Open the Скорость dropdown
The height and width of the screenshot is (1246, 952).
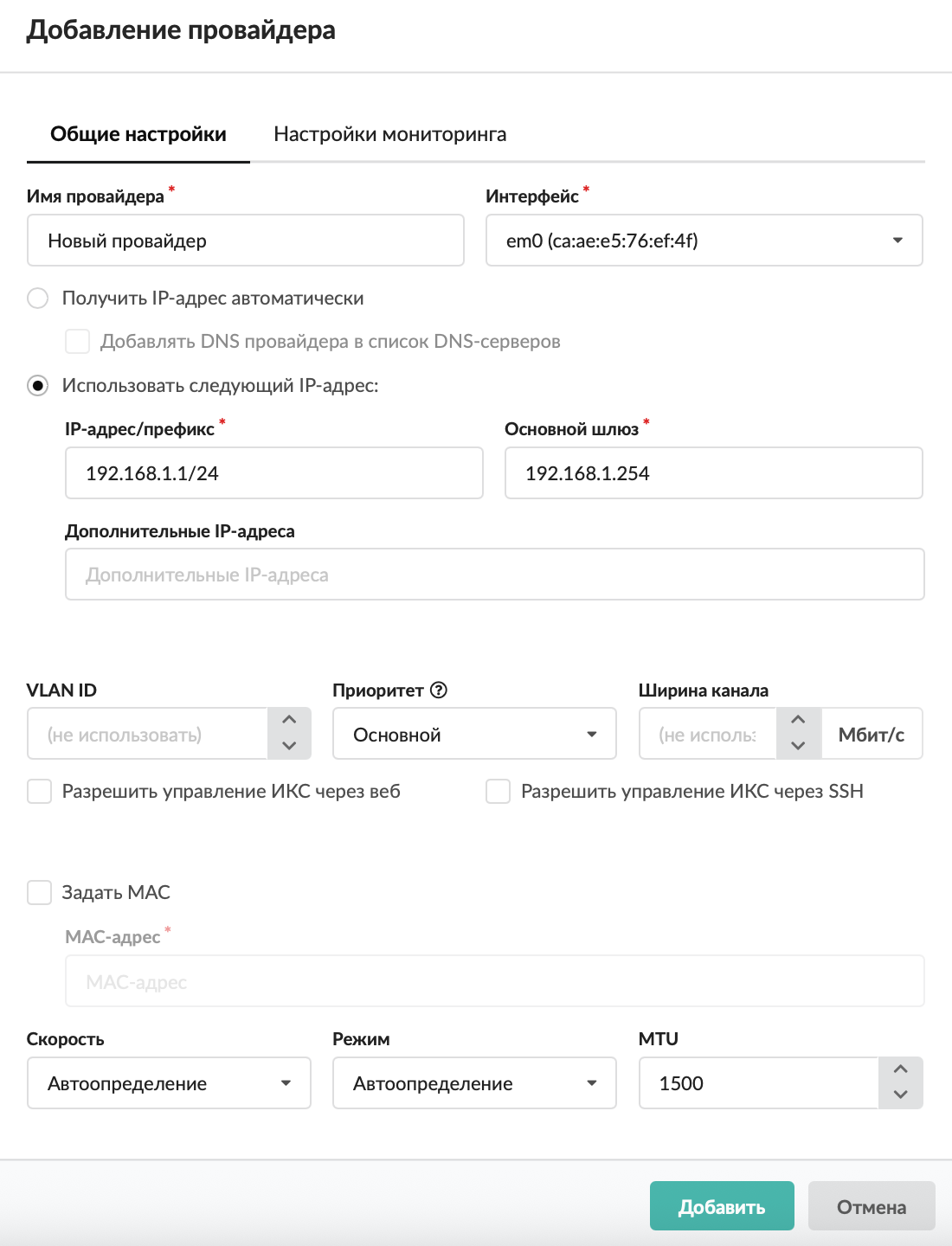coord(168,1083)
